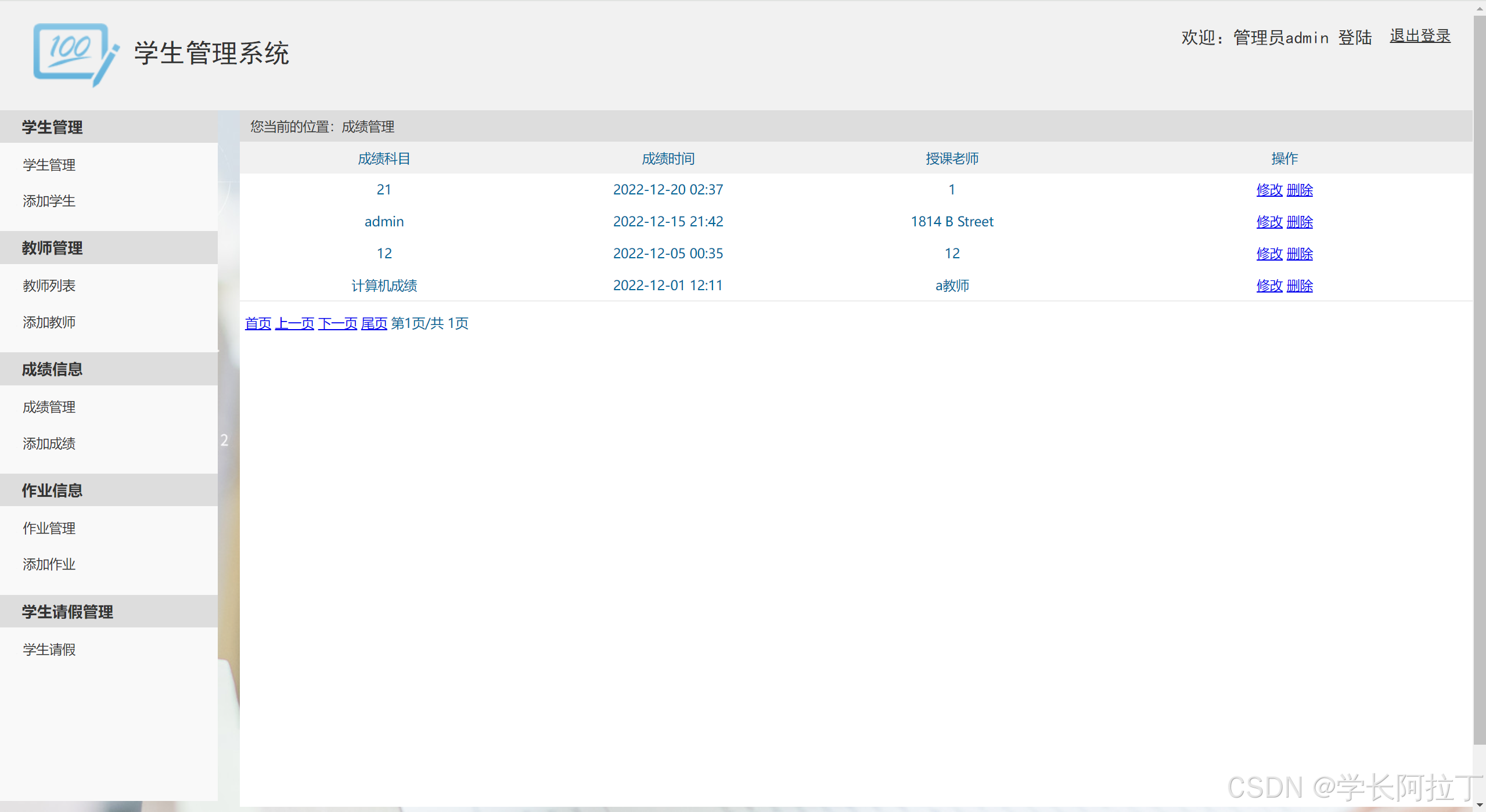Click the 退出登录 logout link
Viewport: 1486px width, 812px height.
click(1419, 36)
